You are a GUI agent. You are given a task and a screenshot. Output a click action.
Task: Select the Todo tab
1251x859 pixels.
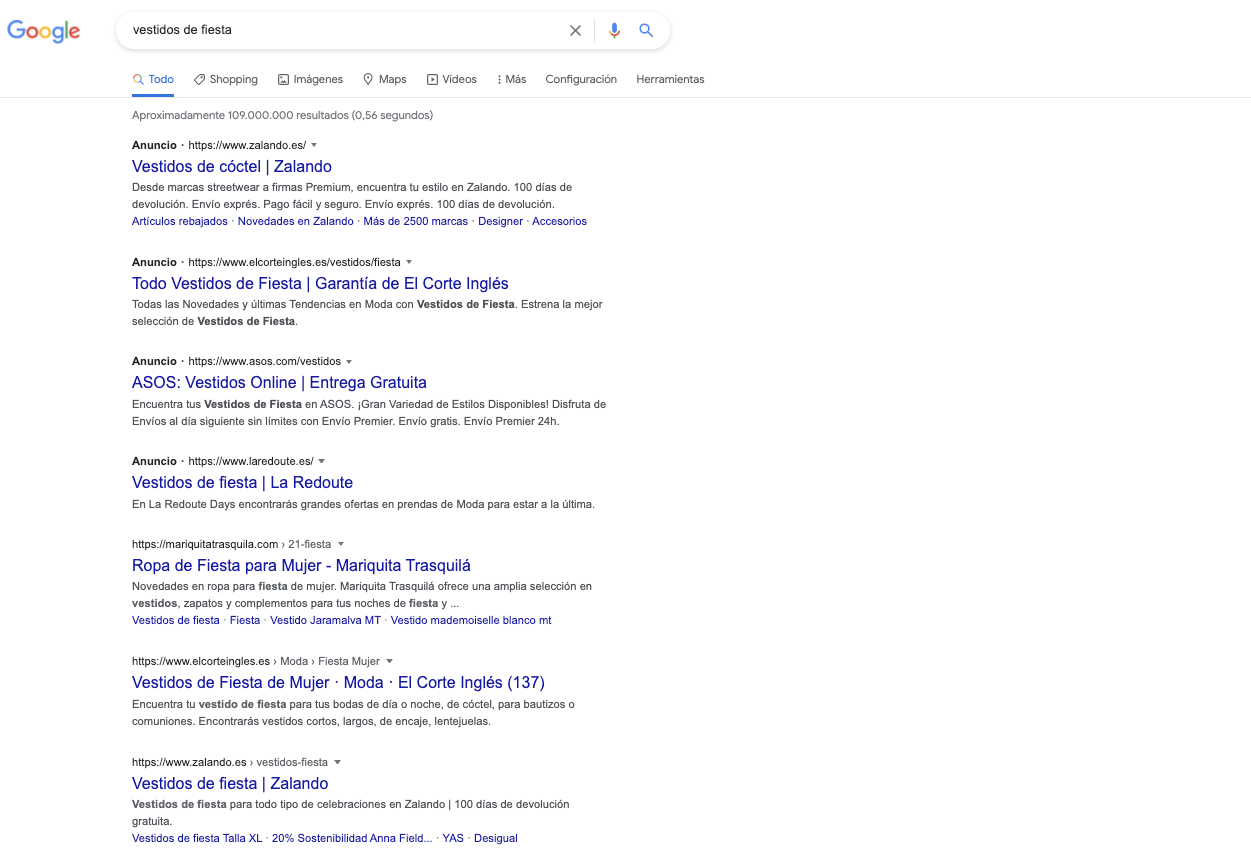(x=153, y=79)
